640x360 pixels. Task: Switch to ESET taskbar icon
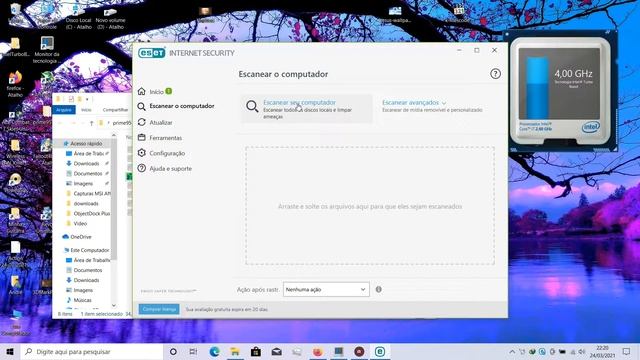tap(380, 351)
